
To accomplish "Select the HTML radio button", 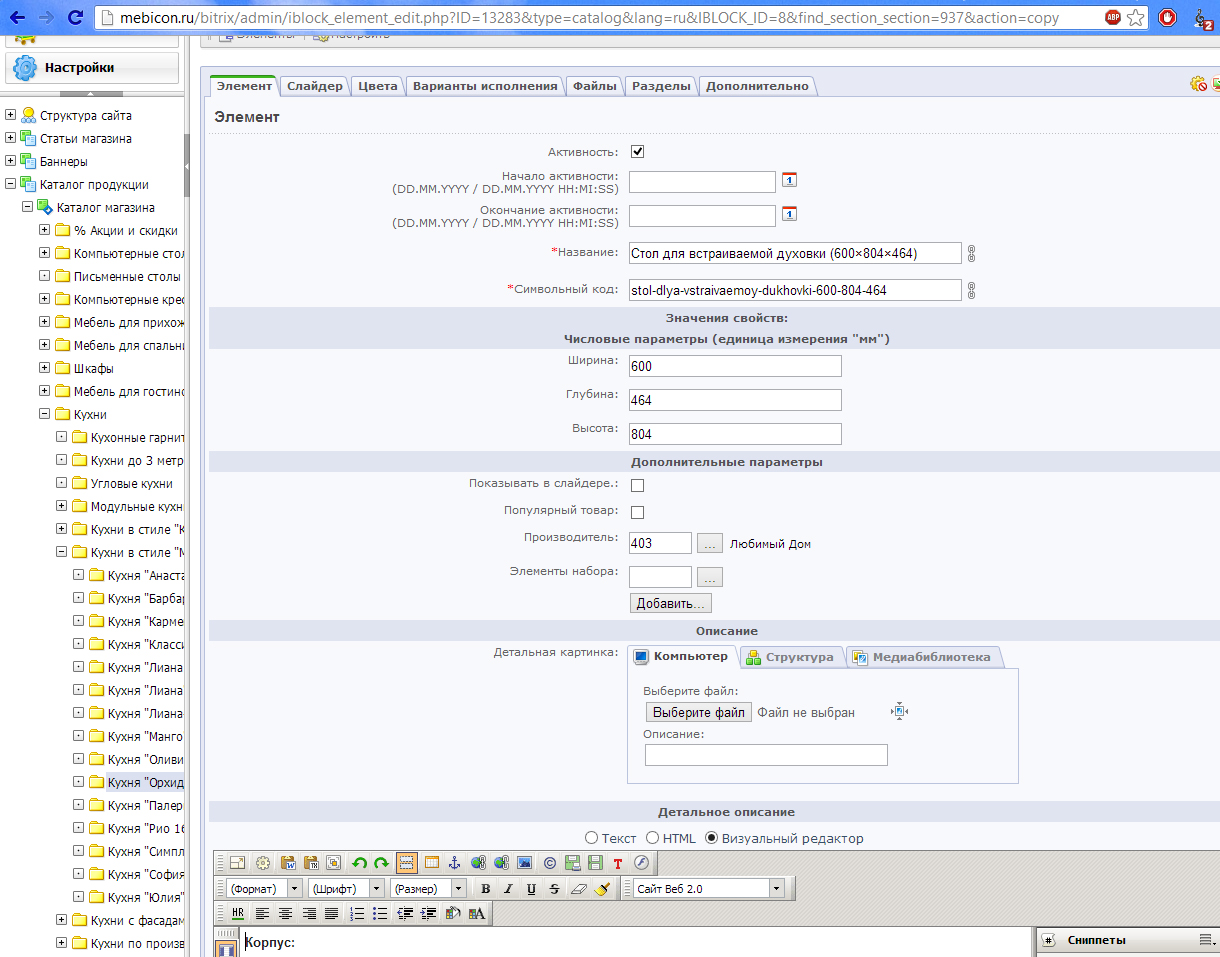I will click(x=652, y=838).
